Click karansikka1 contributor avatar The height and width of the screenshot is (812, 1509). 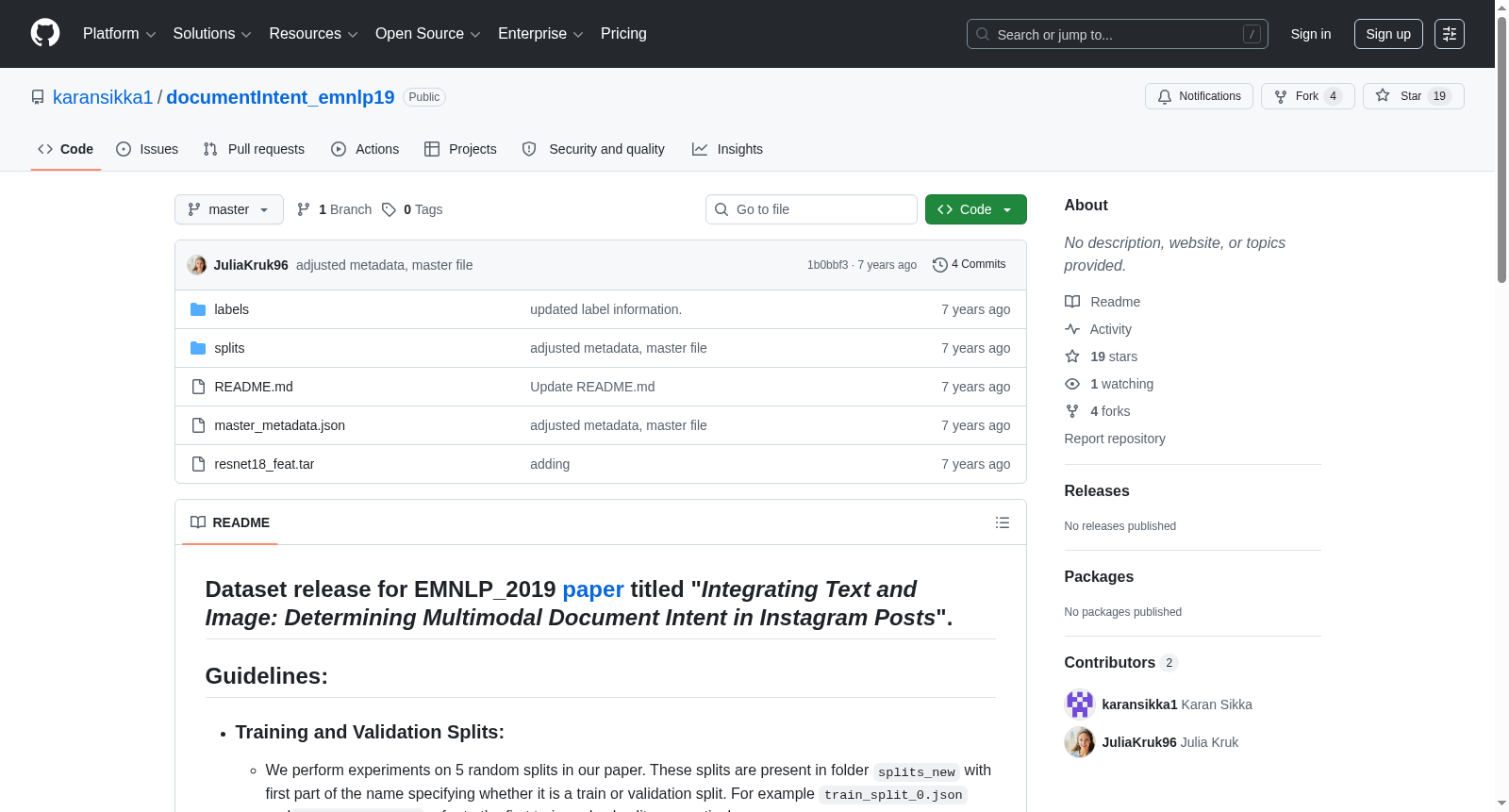pos(1080,704)
